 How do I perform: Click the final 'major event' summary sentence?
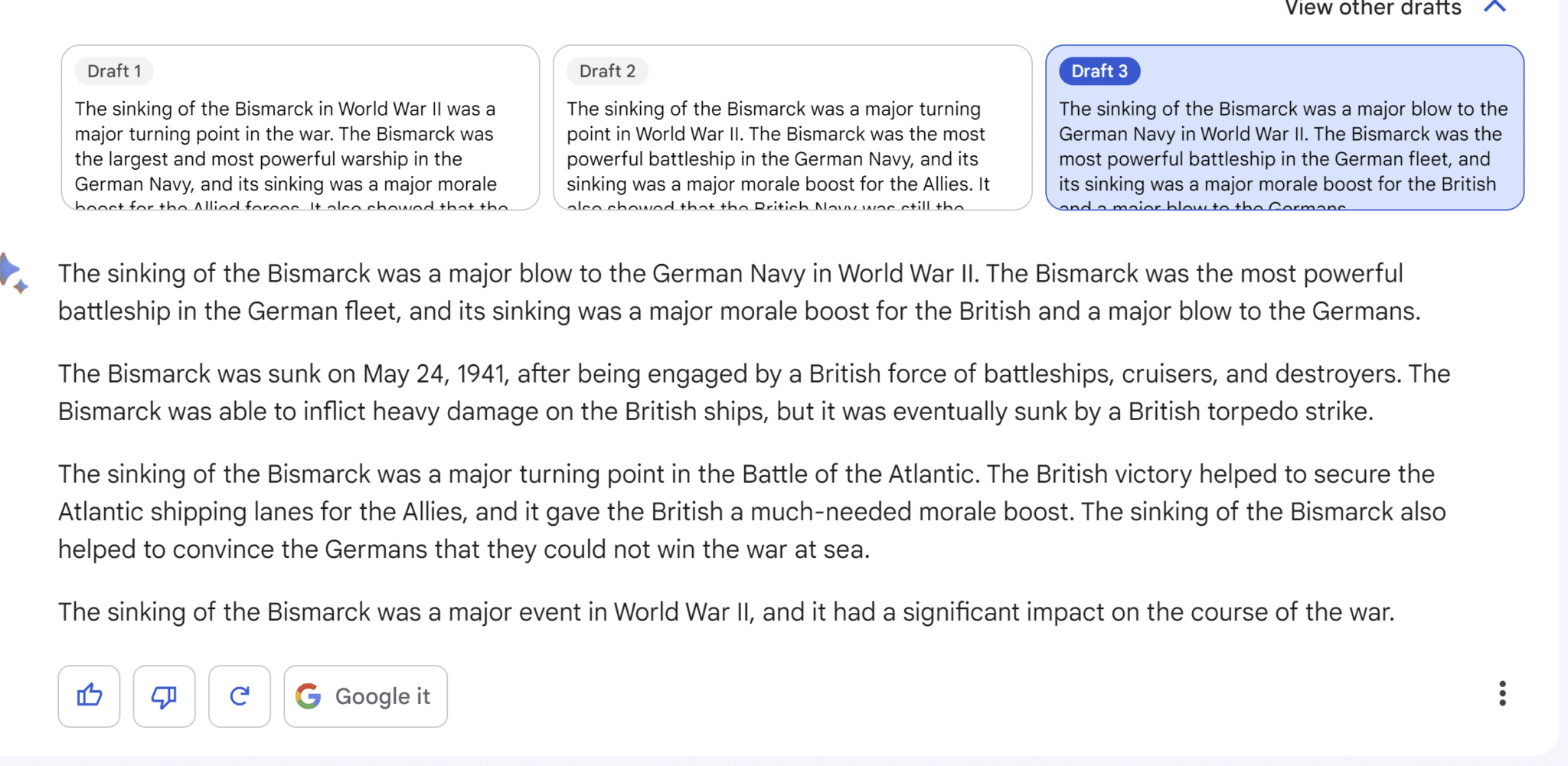[x=726, y=612]
